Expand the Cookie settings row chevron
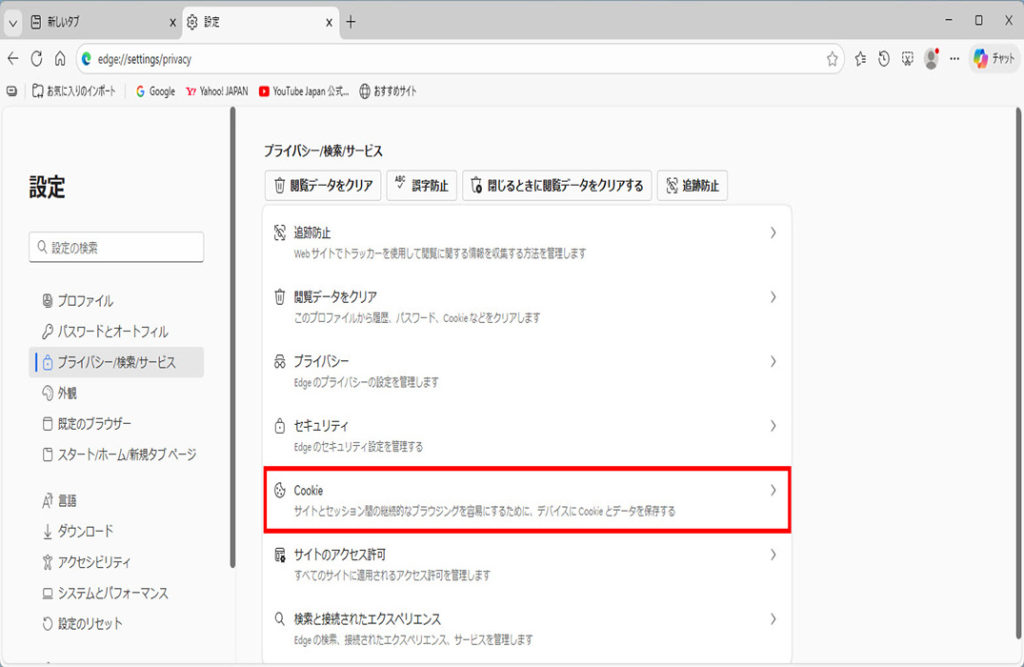 click(772, 490)
